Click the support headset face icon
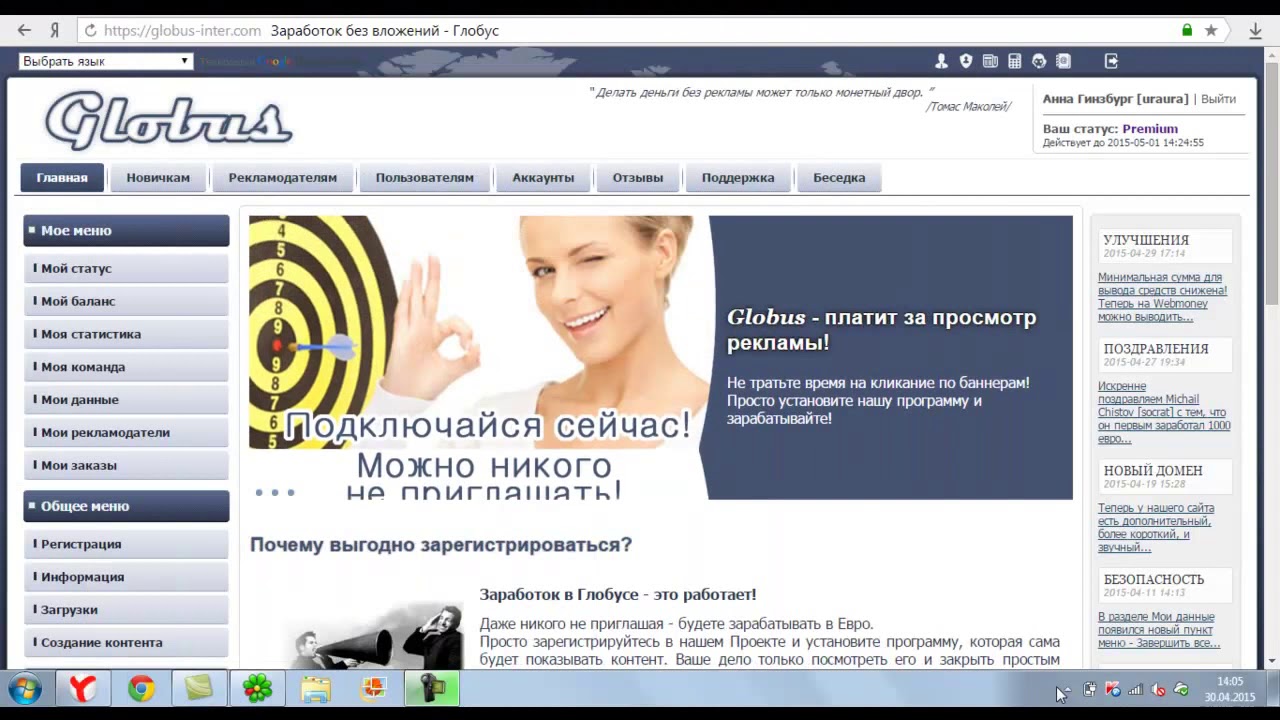 [x=1039, y=61]
